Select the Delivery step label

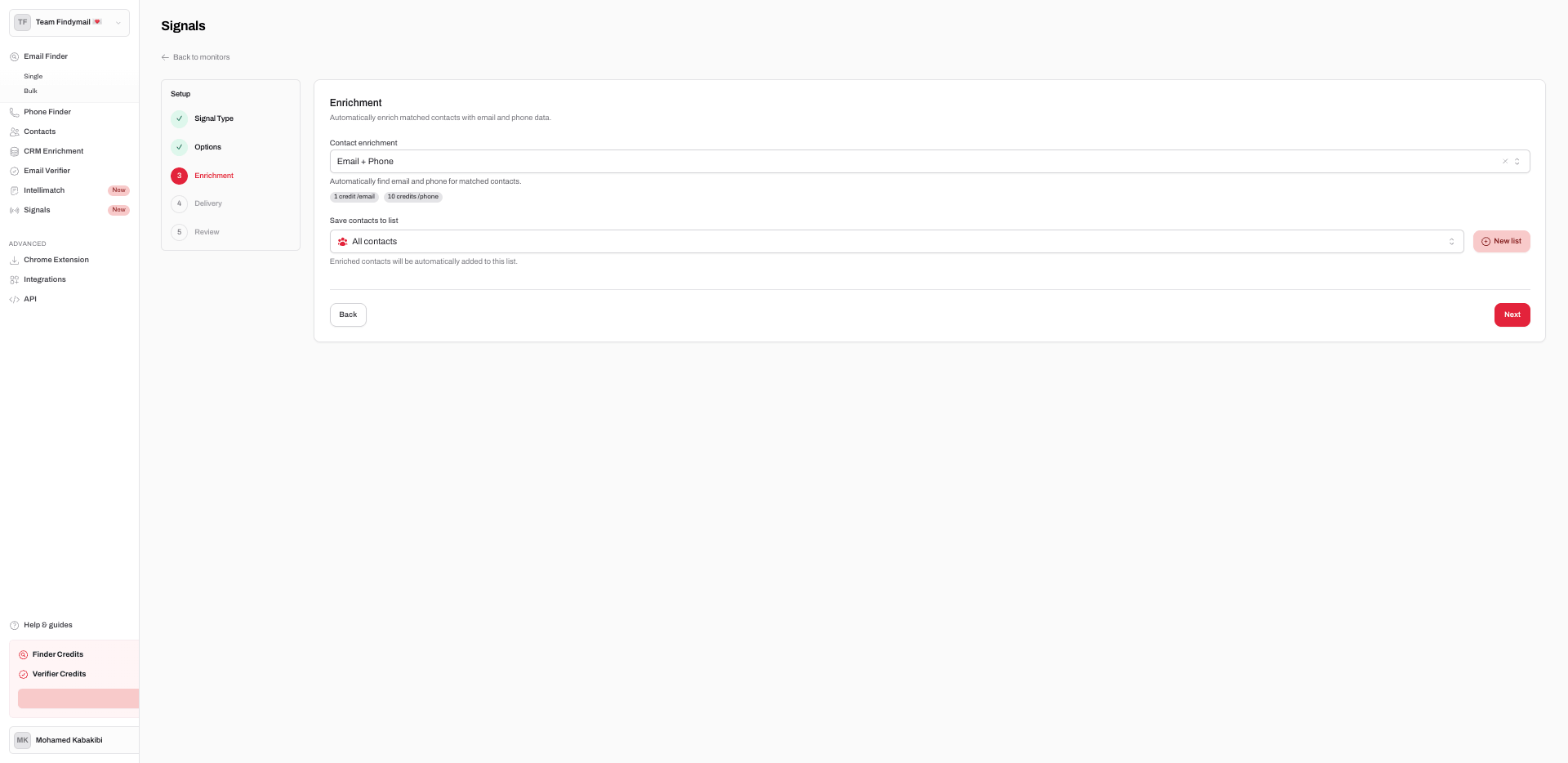point(208,203)
